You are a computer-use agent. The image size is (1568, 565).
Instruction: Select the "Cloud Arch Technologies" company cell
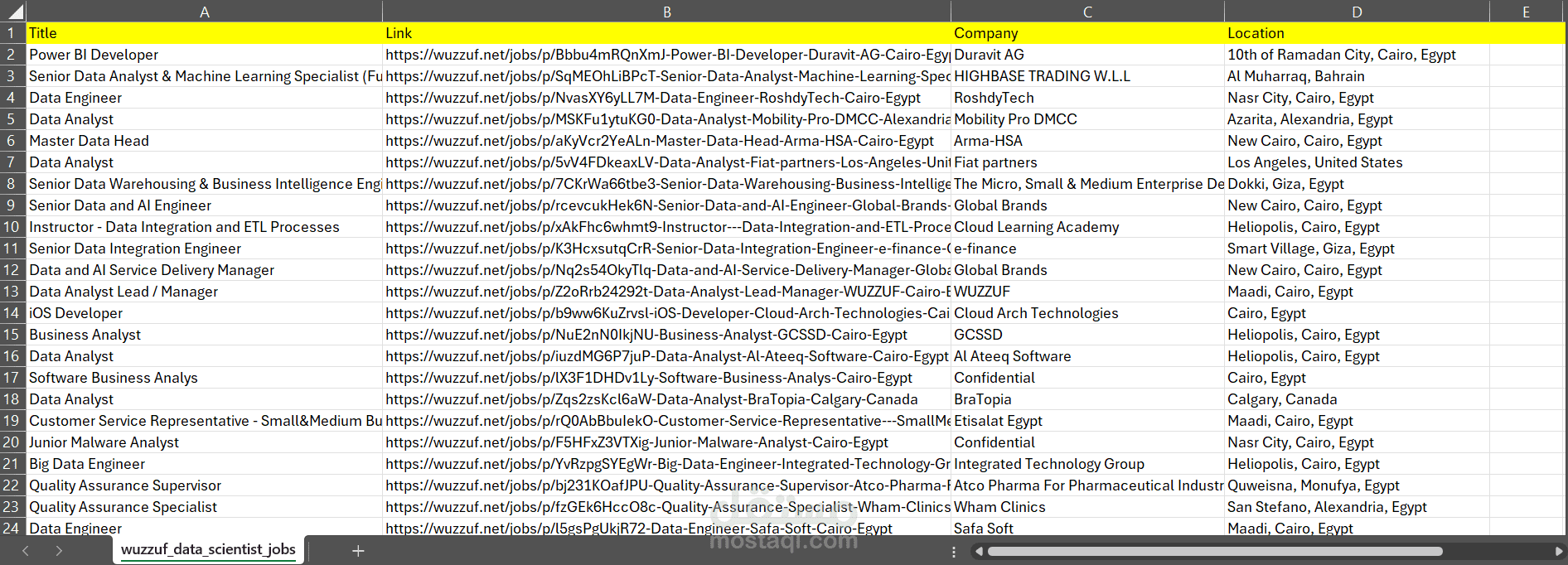tap(1087, 313)
